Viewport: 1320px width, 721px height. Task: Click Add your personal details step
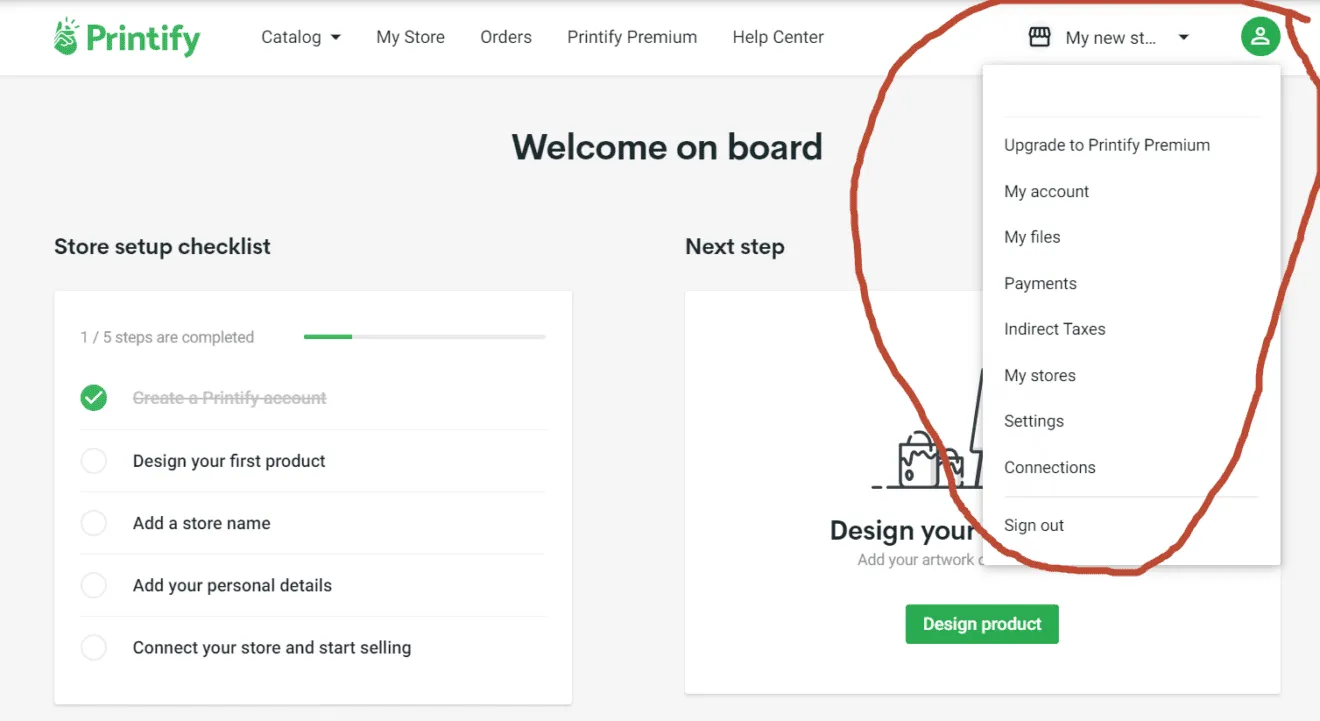pyautogui.click(x=232, y=585)
